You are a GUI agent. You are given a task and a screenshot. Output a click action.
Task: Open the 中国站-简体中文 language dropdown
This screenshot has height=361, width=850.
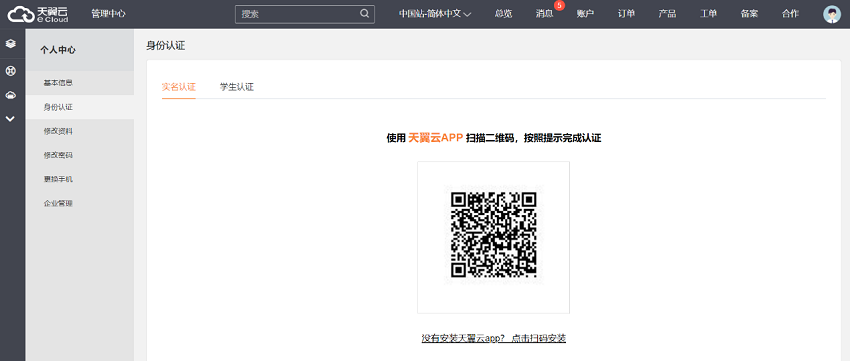pyautogui.click(x=435, y=14)
